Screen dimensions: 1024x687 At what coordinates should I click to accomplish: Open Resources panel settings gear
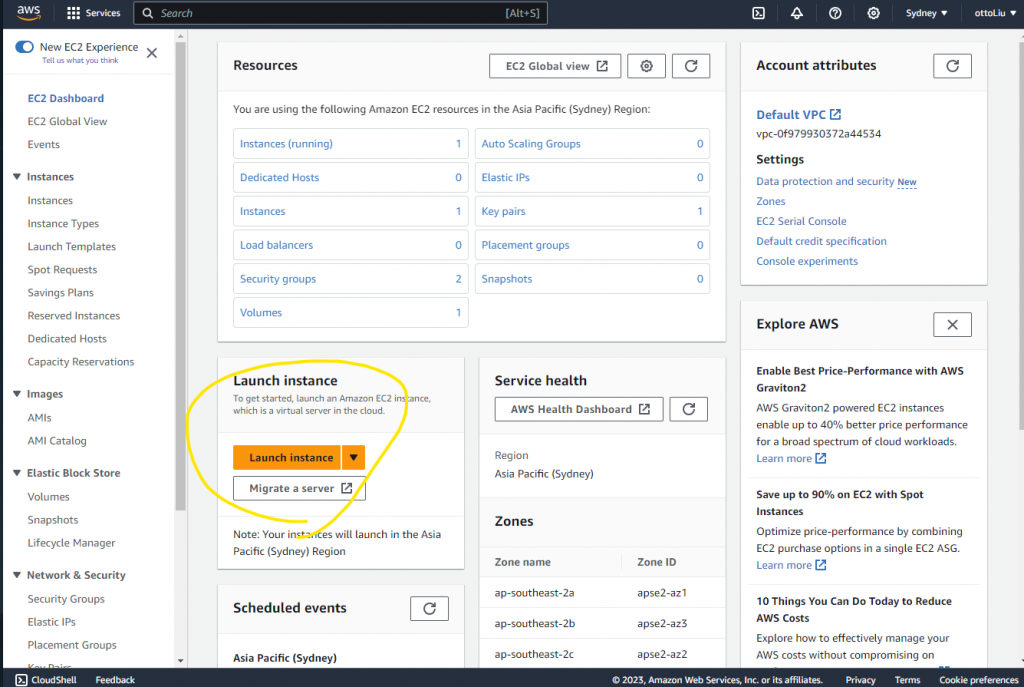pyautogui.click(x=646, y=66)
